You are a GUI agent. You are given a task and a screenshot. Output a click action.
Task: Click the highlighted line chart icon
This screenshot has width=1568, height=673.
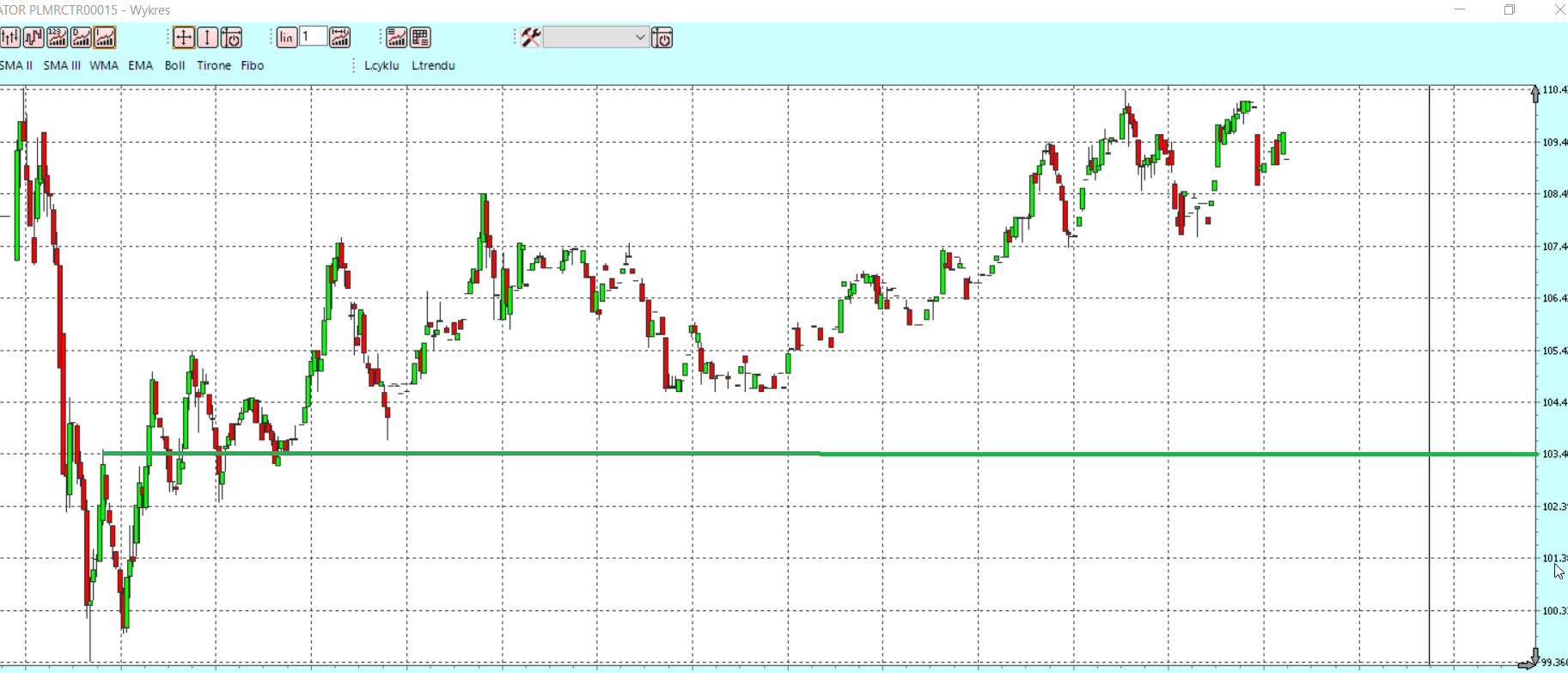[106, 37]
